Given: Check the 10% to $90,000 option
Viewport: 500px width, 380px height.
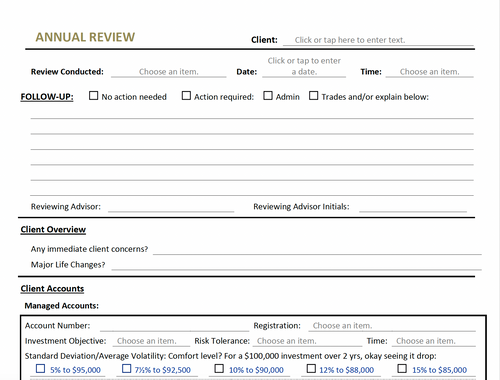Looking at the screenshot, I should click(219, 369).
